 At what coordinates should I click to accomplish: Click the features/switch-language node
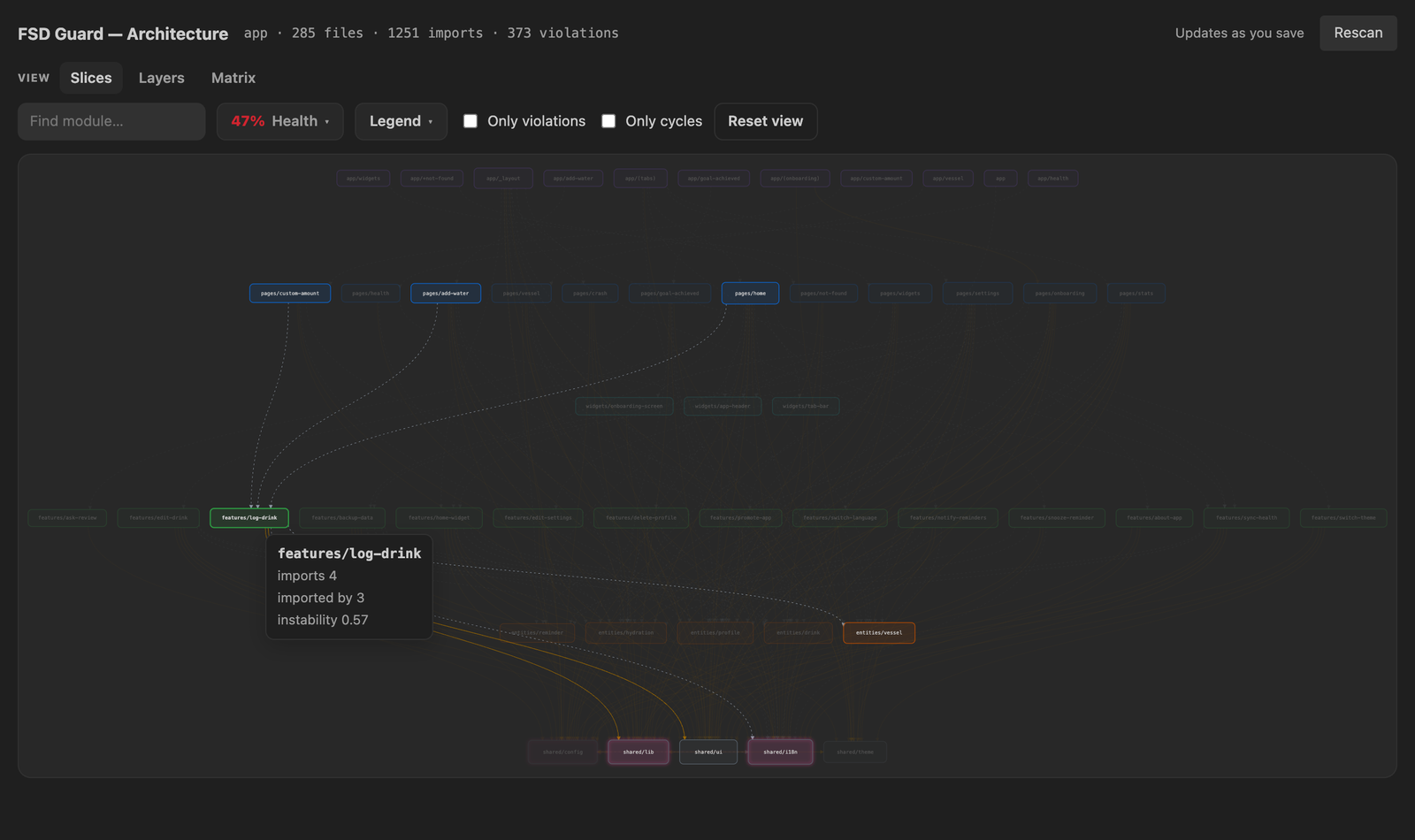point(840,517)
